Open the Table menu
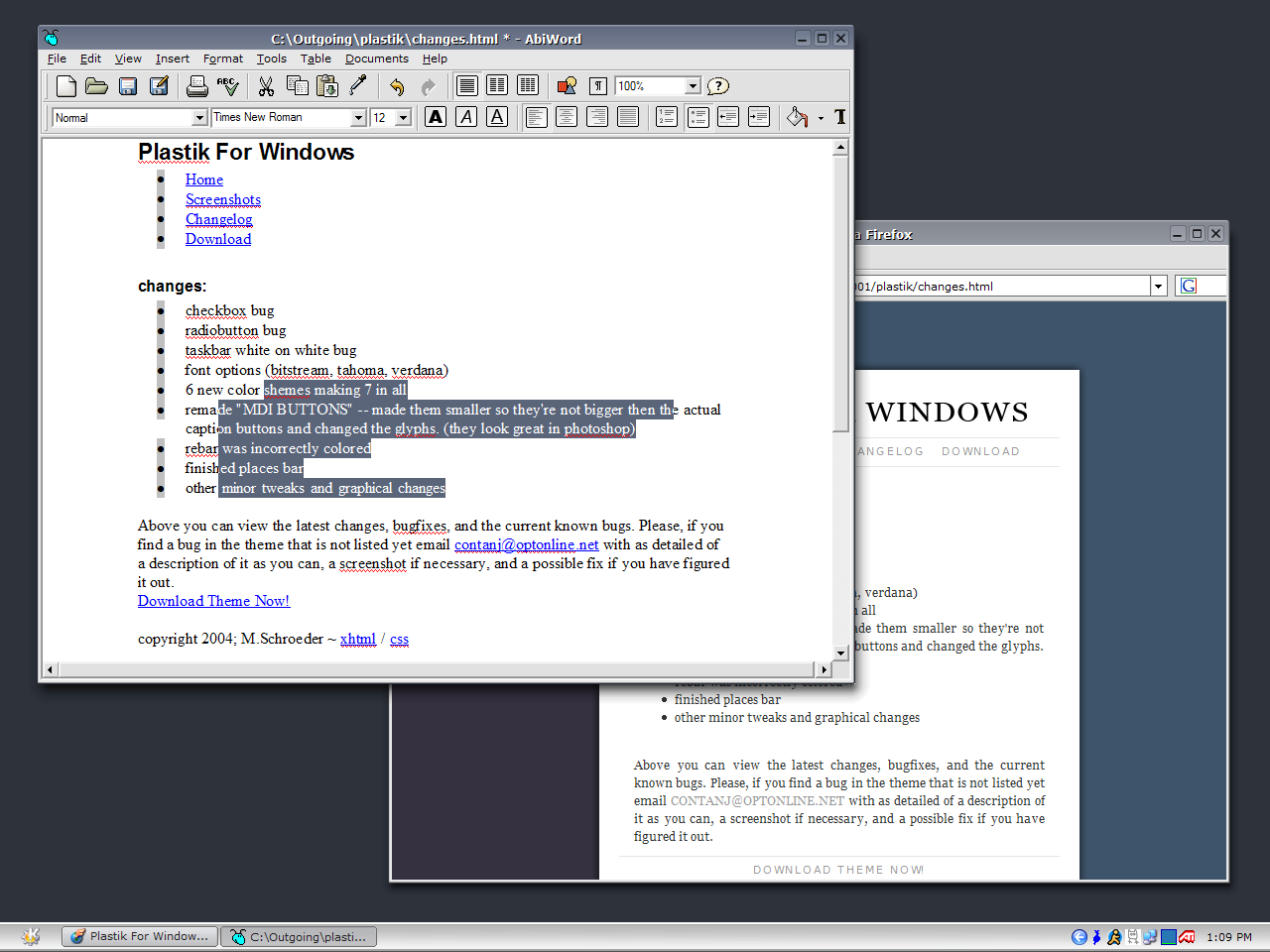 tap(316, 59)
